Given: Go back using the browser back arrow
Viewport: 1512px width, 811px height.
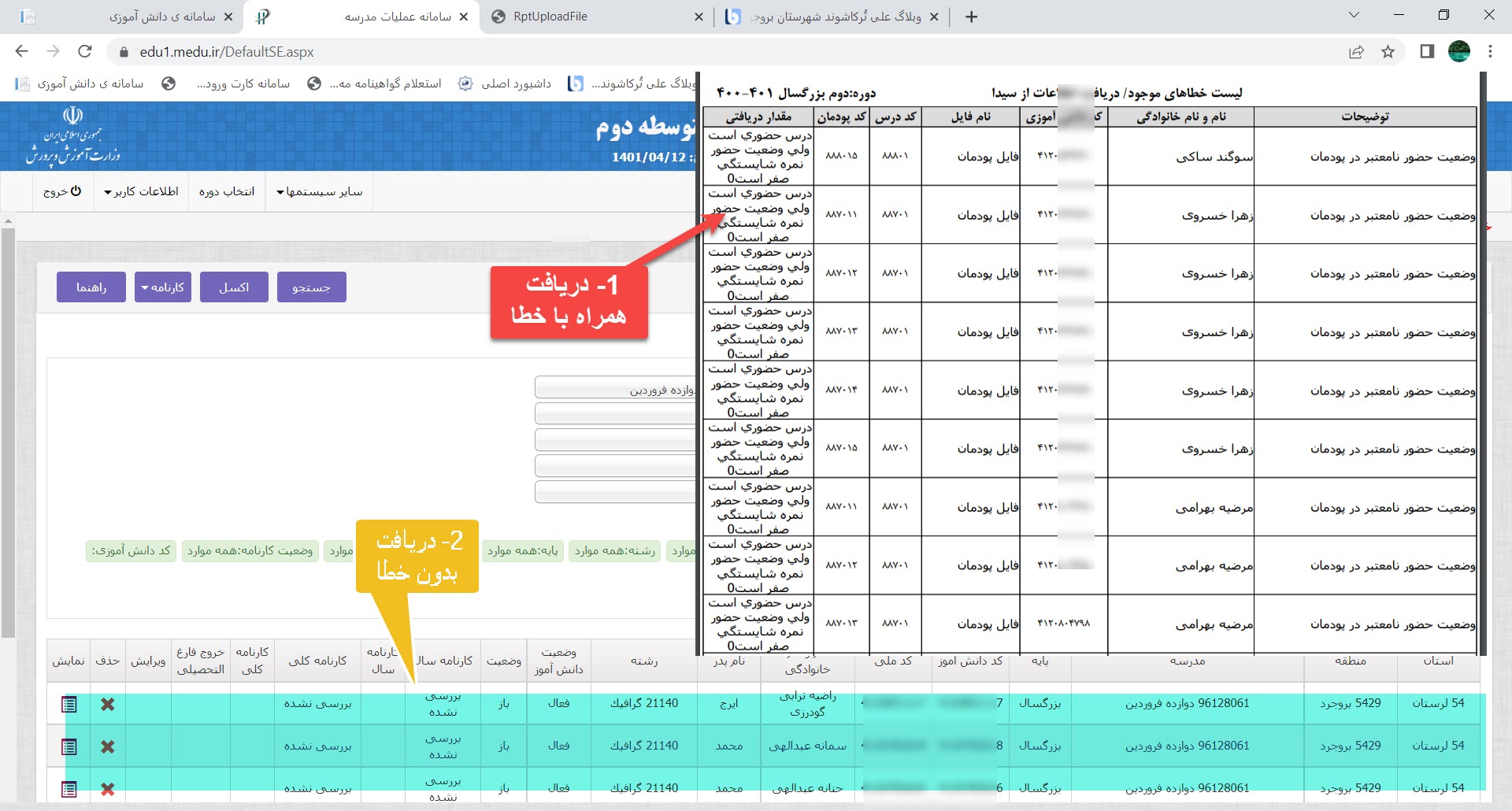Looking at the screenshot, I should pyautogui.click(x=22, y=52).
